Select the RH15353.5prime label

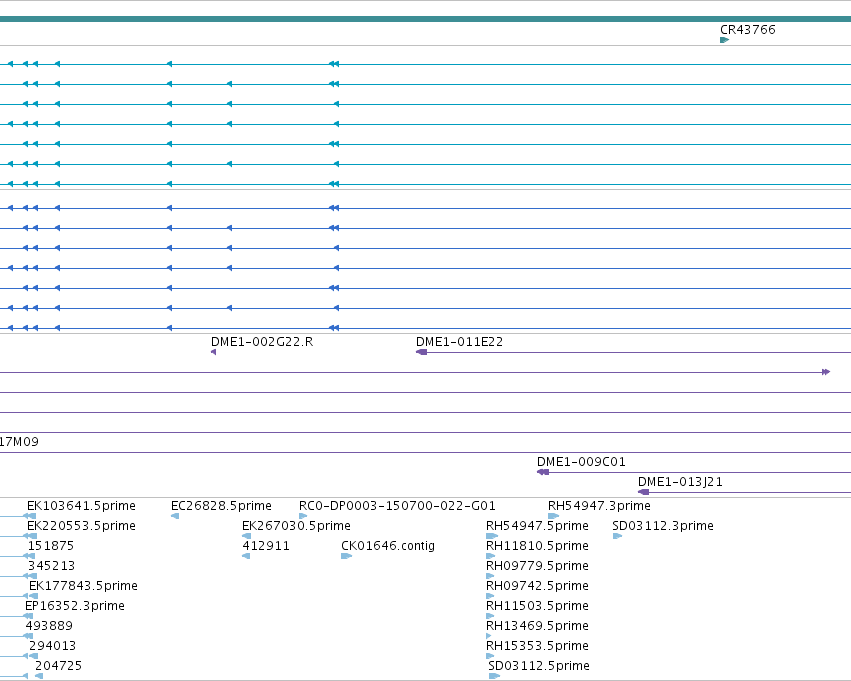[x=537, y=646]
